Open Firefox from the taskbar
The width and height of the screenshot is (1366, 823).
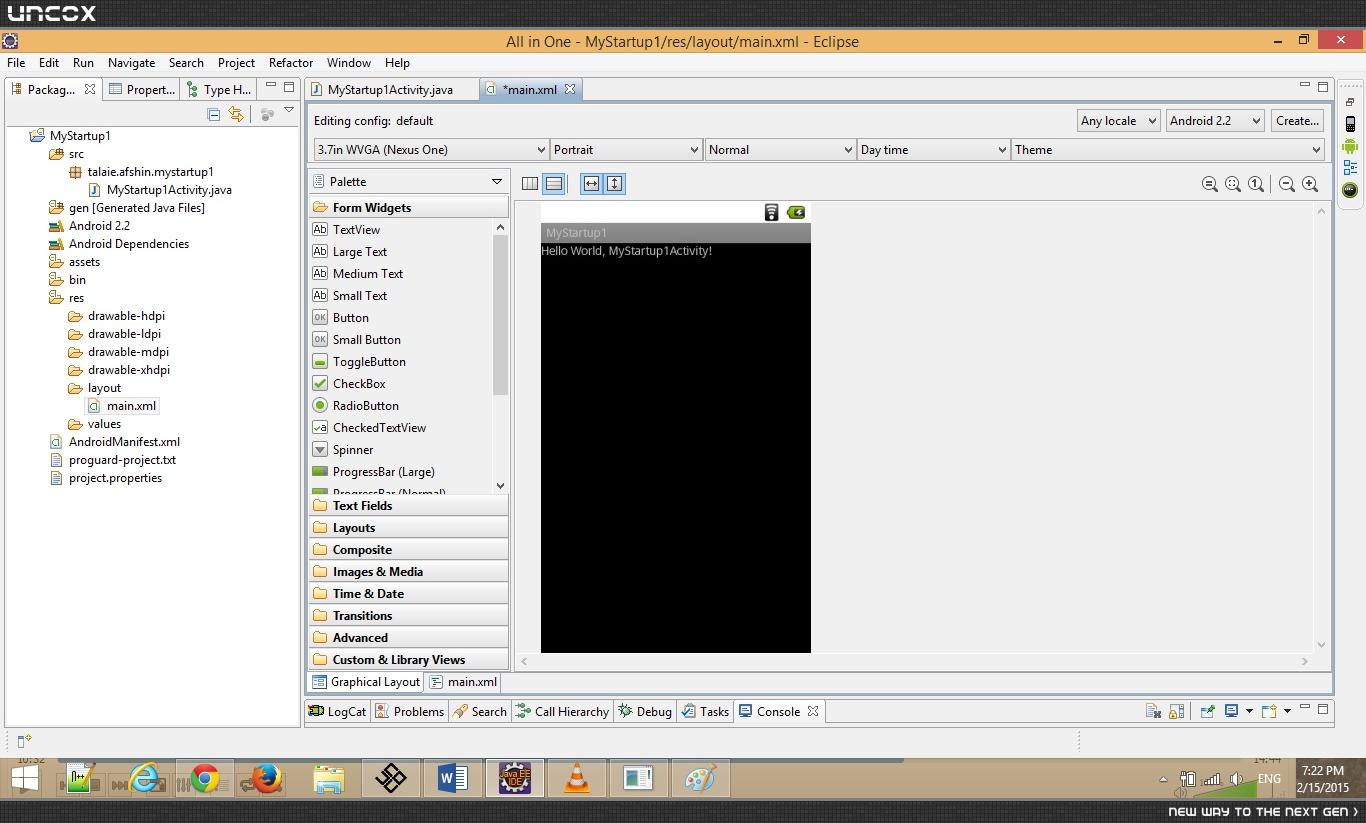(x=266, y=778)
